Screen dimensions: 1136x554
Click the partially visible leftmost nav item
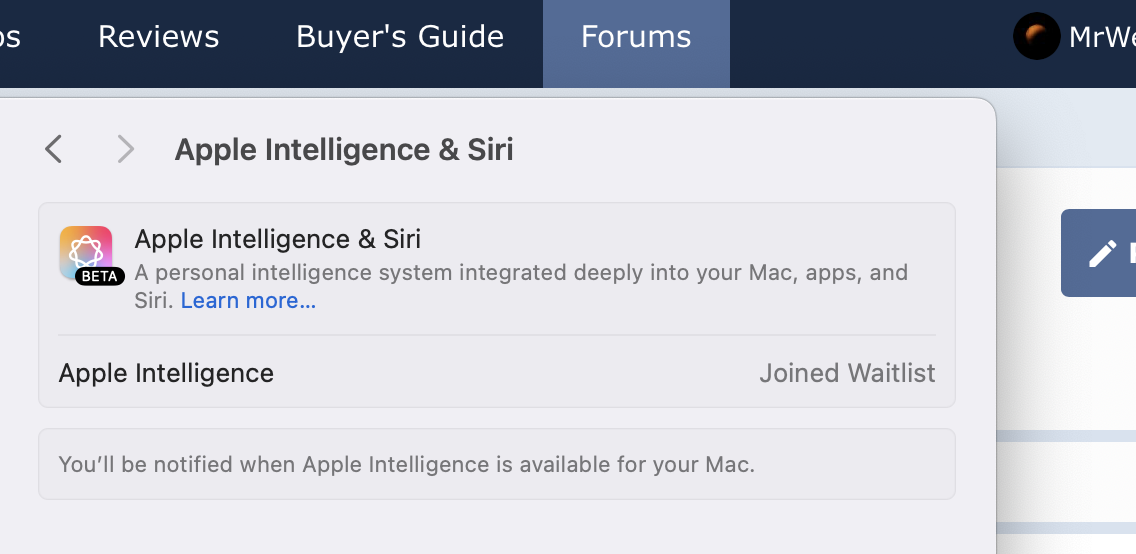(x=10, y=37)
